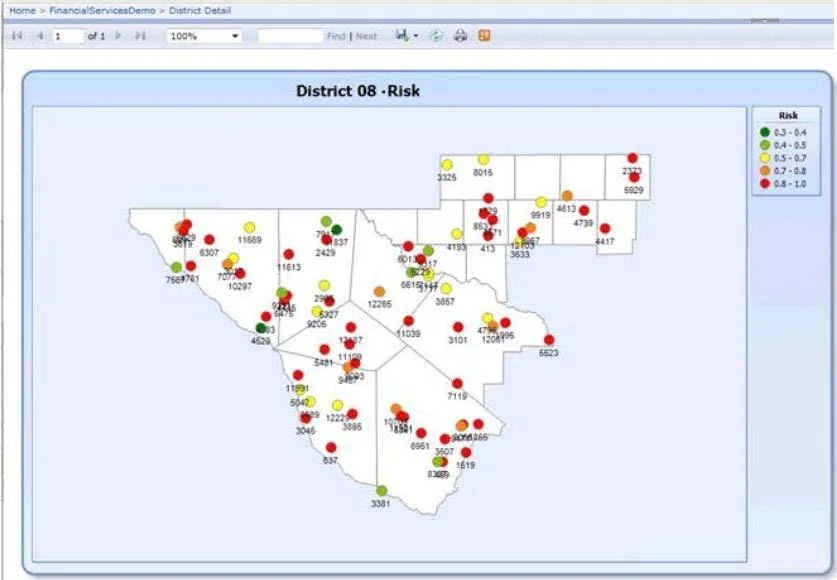
Task: Select light green marker labeled 7669
Action: pyautogui.click(x=176, y=267)
